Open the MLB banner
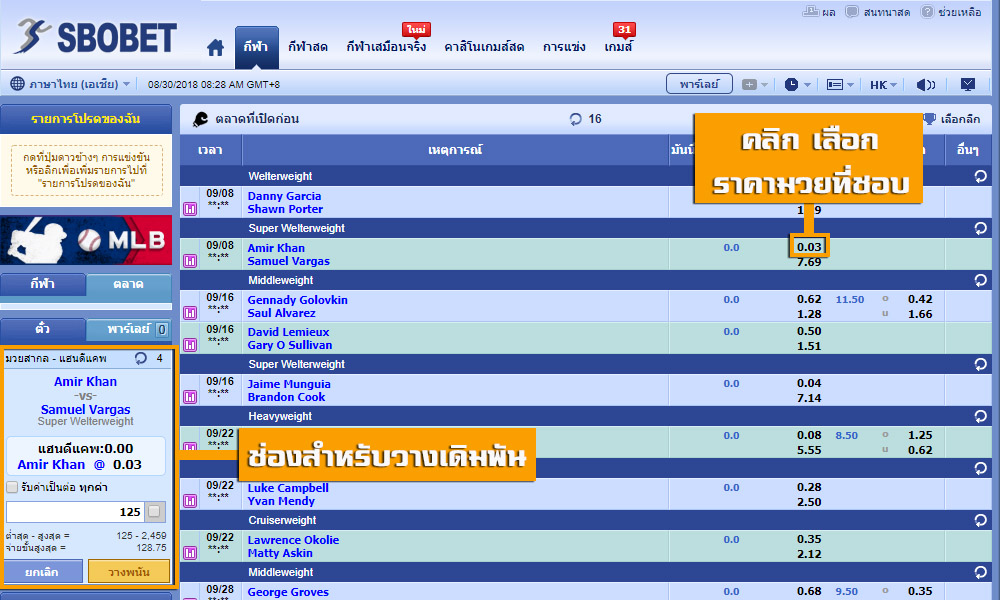The image size is (1000, 600). pyautogui.click(x=86, y=240)
